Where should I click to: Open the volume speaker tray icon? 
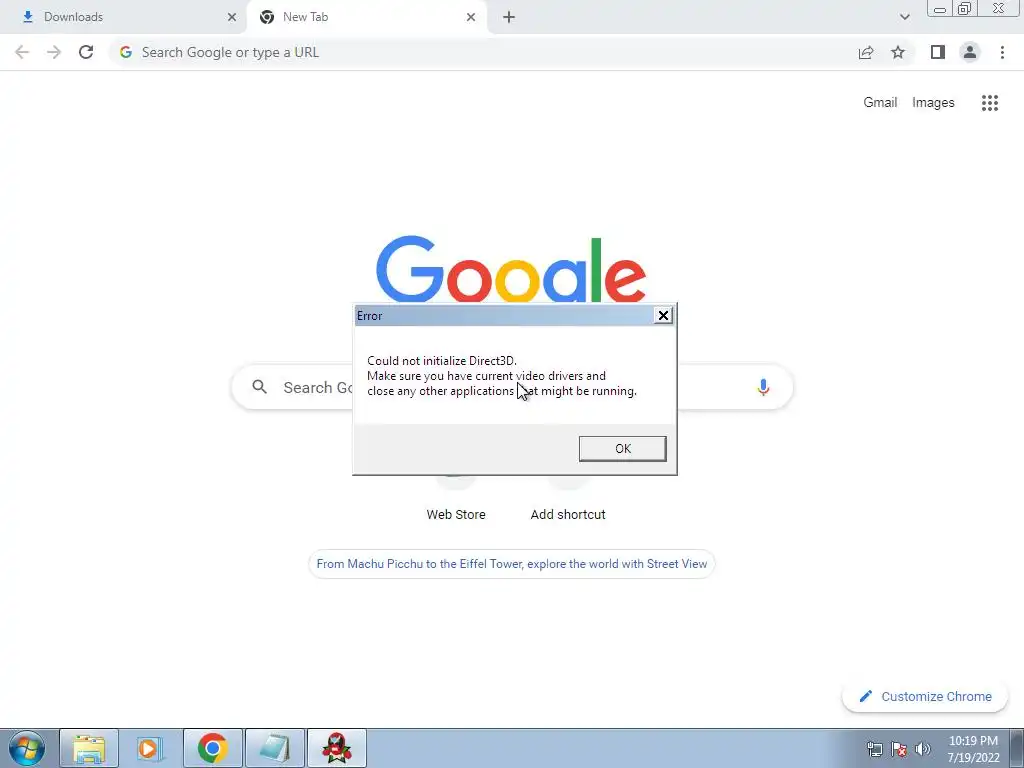[922, 749]
